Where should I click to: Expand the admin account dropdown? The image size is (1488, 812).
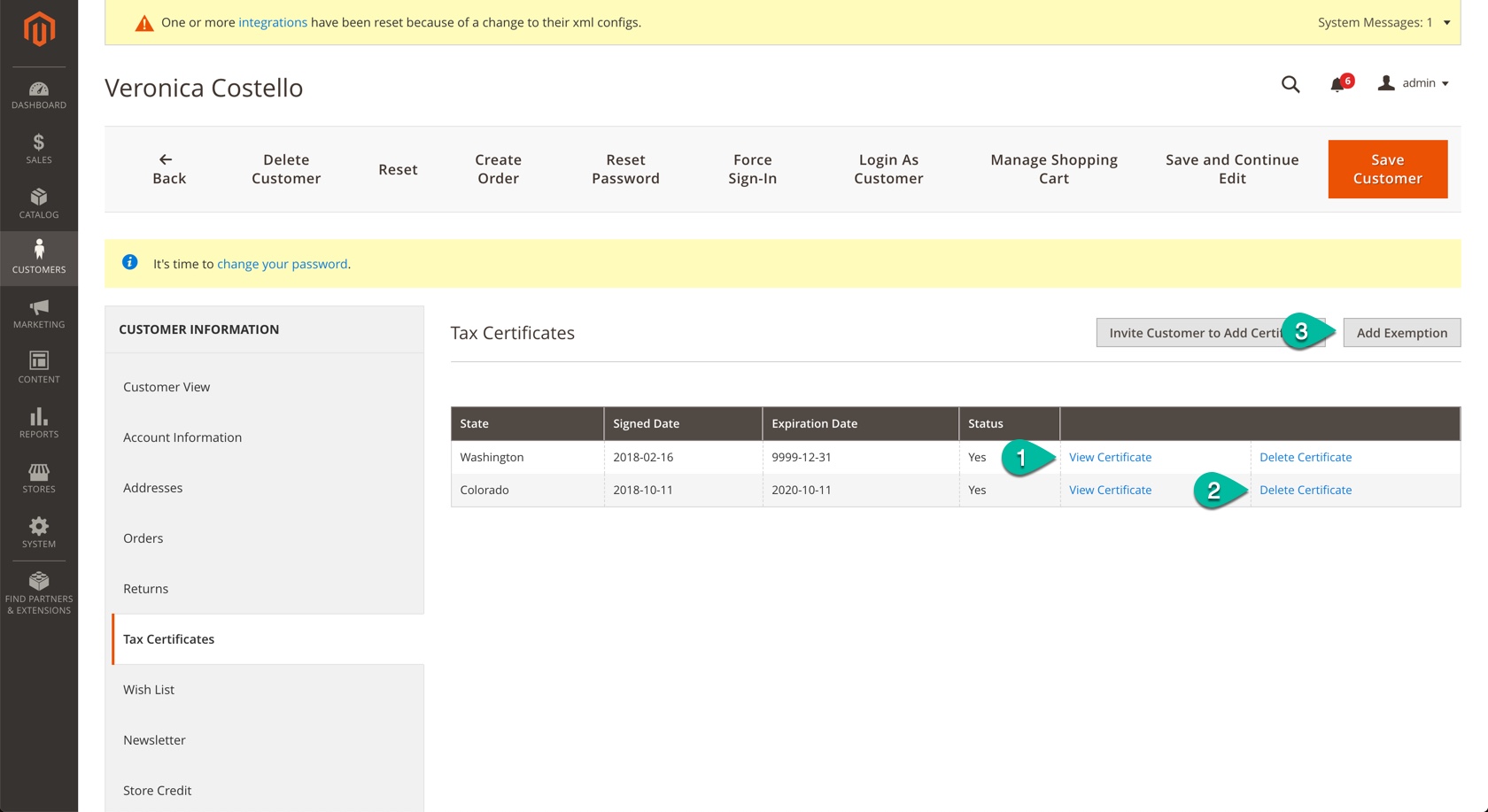click(x=1414, y=83)
